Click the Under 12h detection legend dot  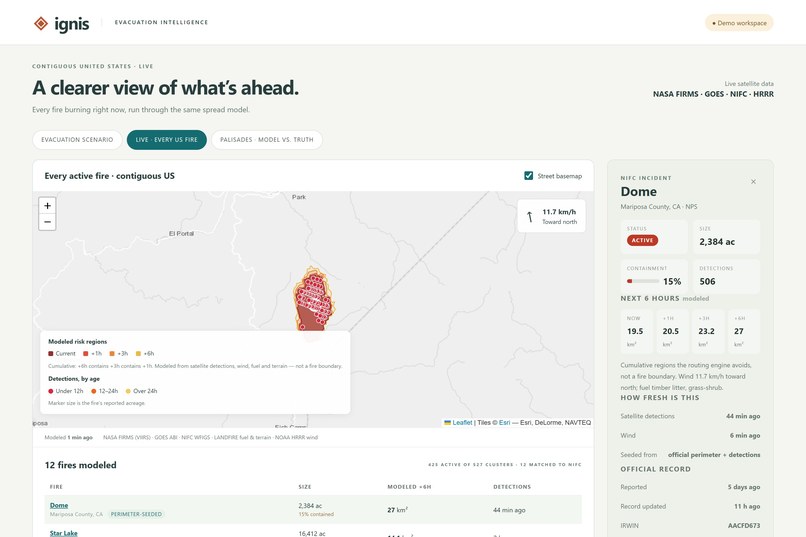click(x=51, y=391)
